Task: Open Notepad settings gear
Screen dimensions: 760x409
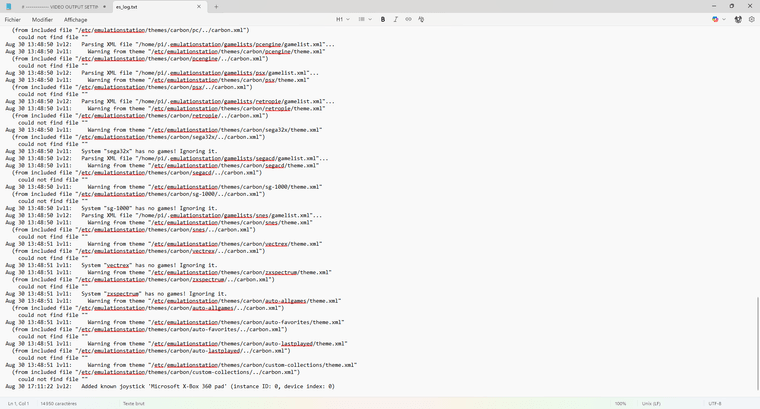Action: pyautogui.click(x=752, y=19)
